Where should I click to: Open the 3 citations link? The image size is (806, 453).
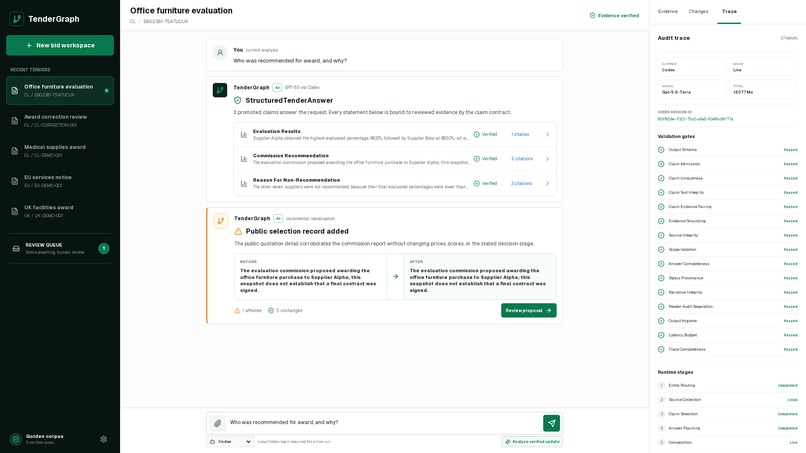[x=521, y=184]
